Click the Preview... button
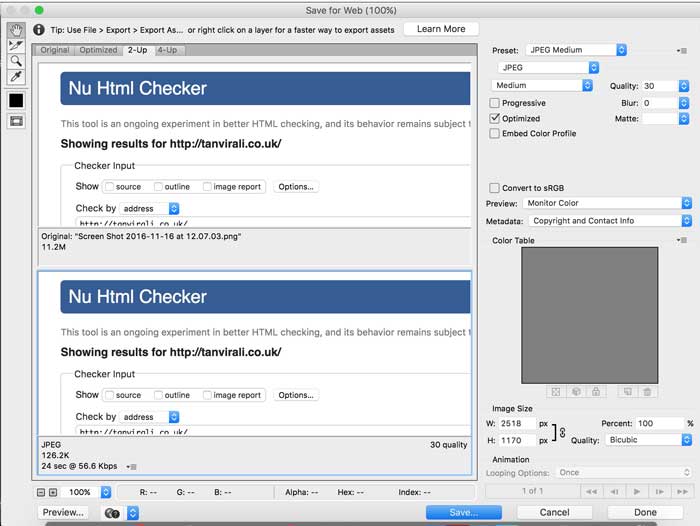 click(x=63, y=513)
